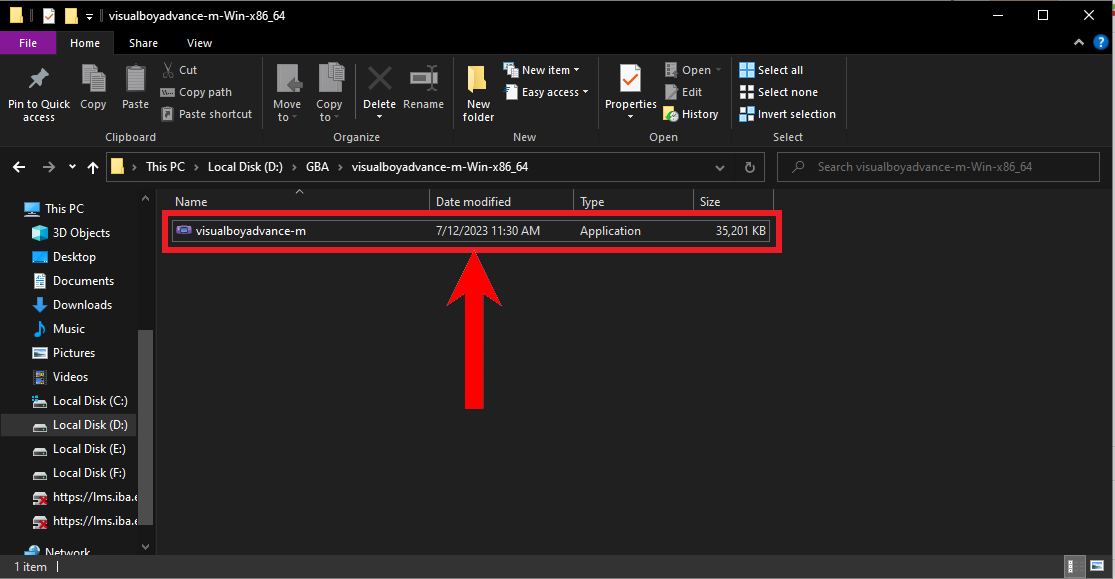Click Edit in ribbon Open group

coord(683,92)
